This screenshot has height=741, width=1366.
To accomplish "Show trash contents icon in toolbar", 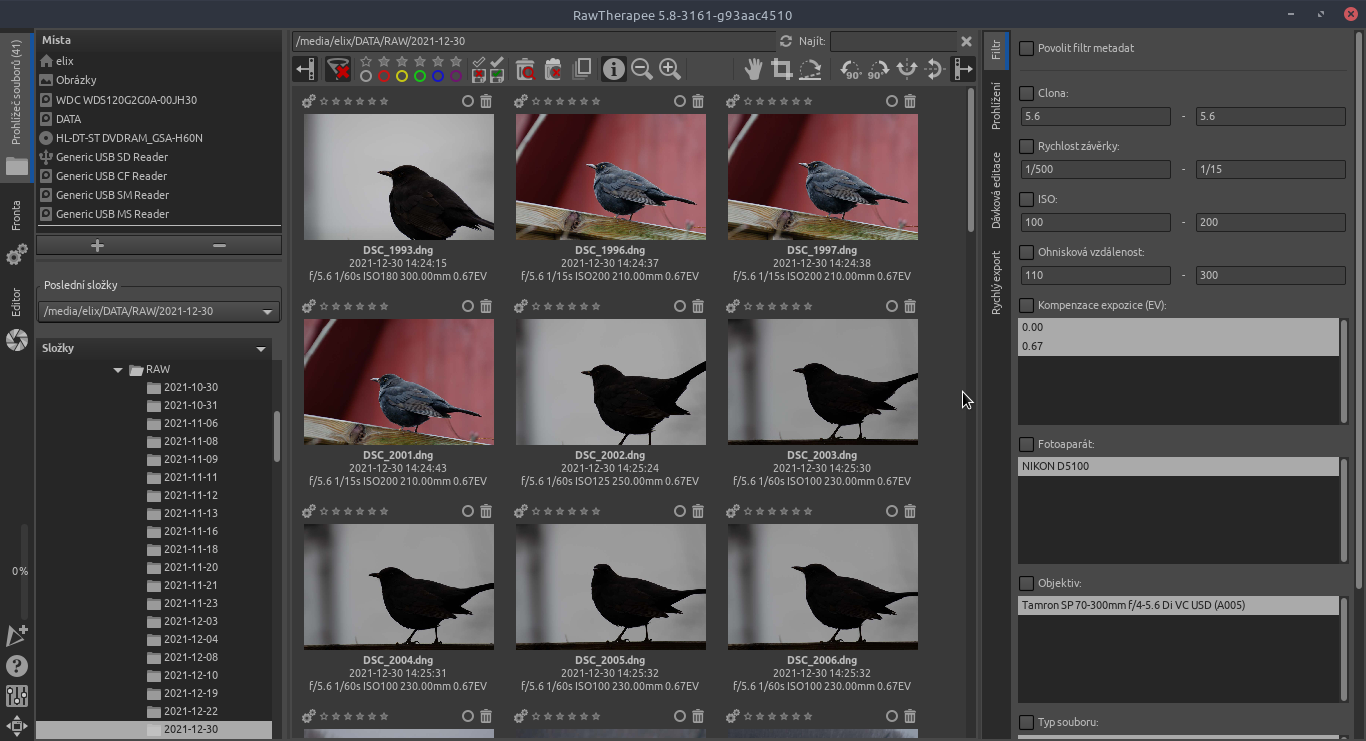I will pos(525,69).
